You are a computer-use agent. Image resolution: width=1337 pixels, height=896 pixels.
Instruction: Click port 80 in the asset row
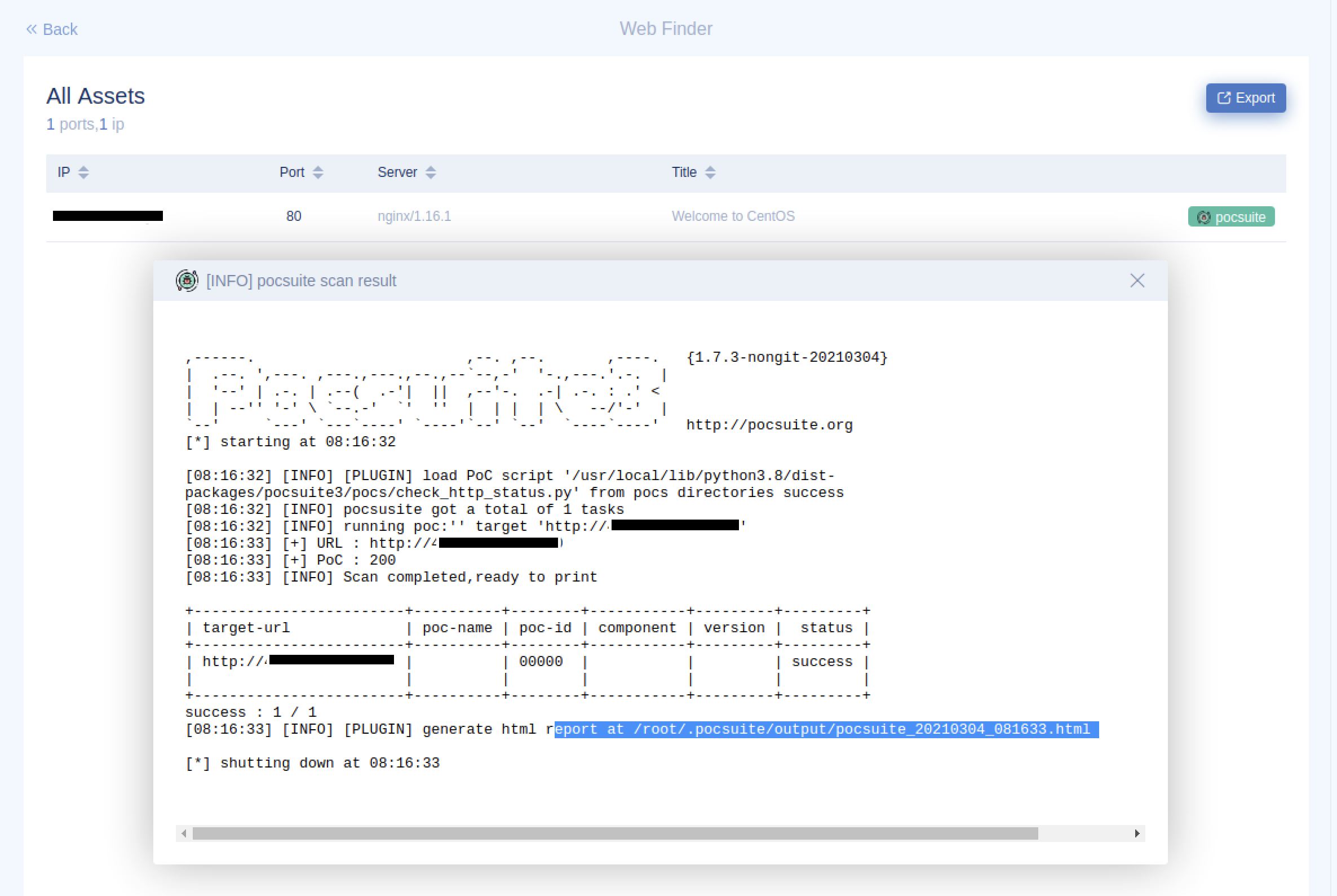293,216
